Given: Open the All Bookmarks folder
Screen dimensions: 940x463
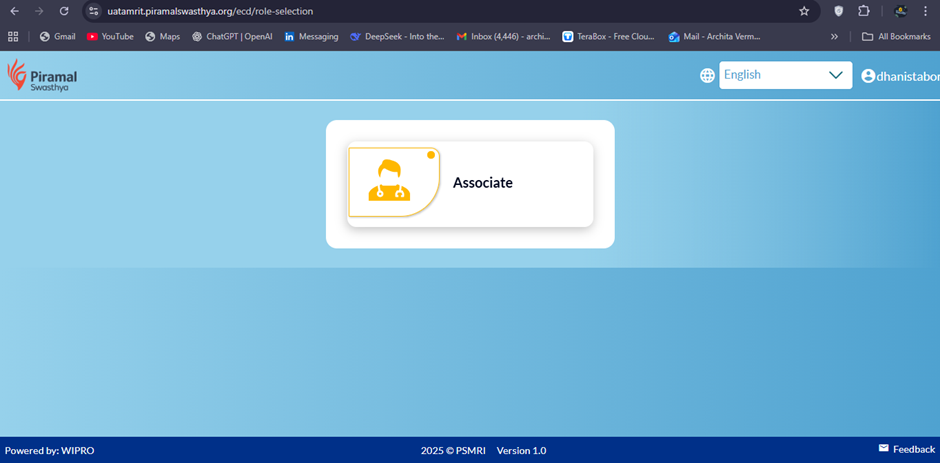Looking at the screenshot, I should point(895,37).
